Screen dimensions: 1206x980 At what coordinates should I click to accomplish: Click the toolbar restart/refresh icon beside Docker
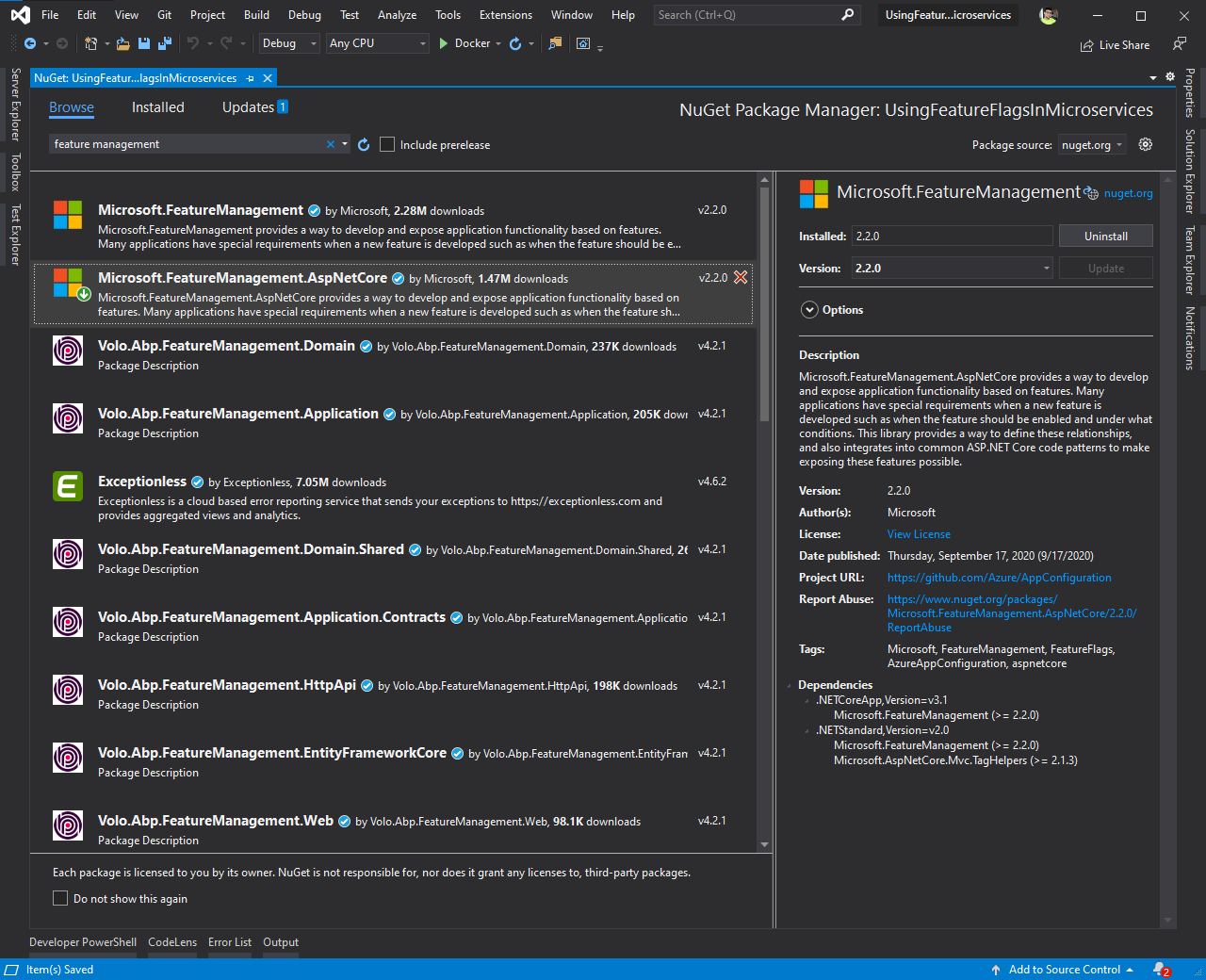point(515,43)
